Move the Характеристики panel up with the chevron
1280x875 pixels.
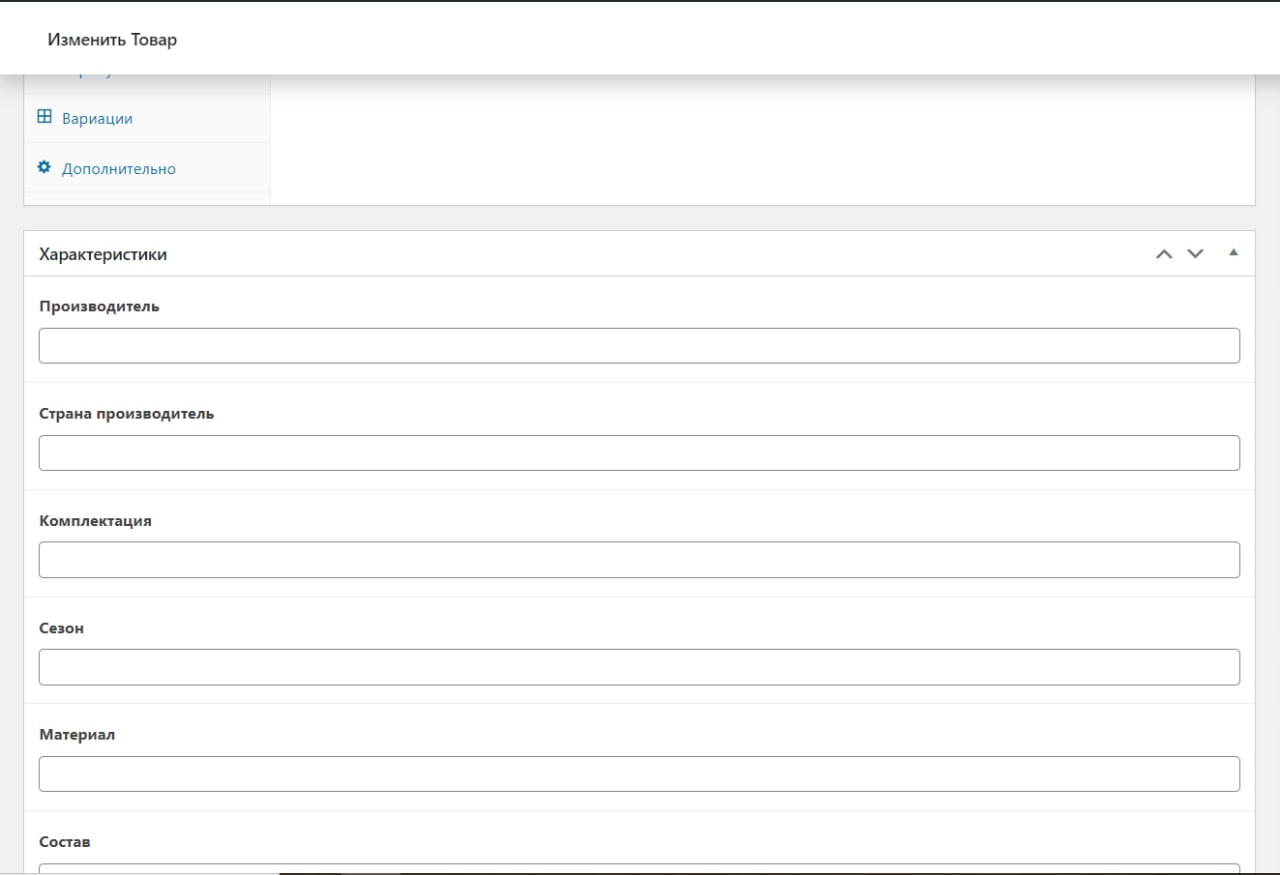(1164, 254)
